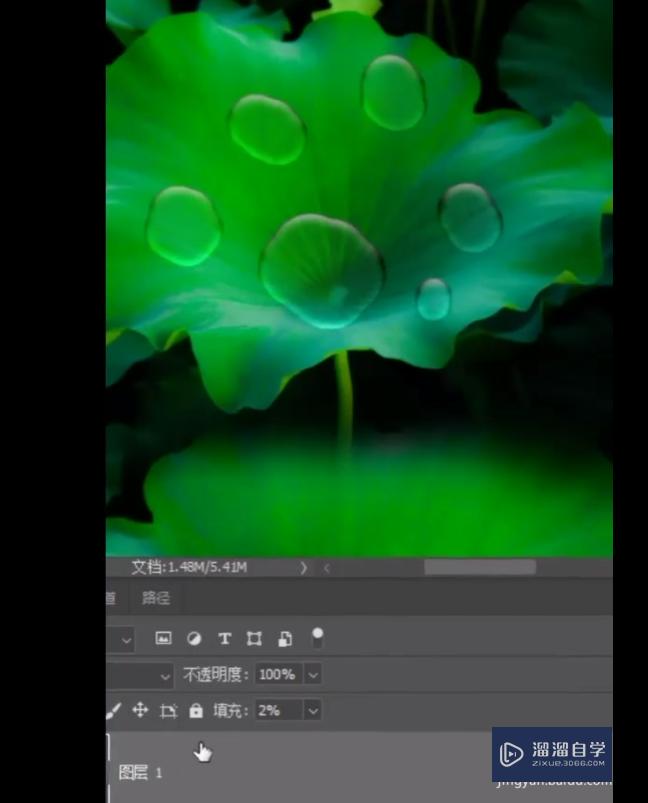Expand the 不透明度 slider arrow
The image size is (648, 803).
(313, 675)
